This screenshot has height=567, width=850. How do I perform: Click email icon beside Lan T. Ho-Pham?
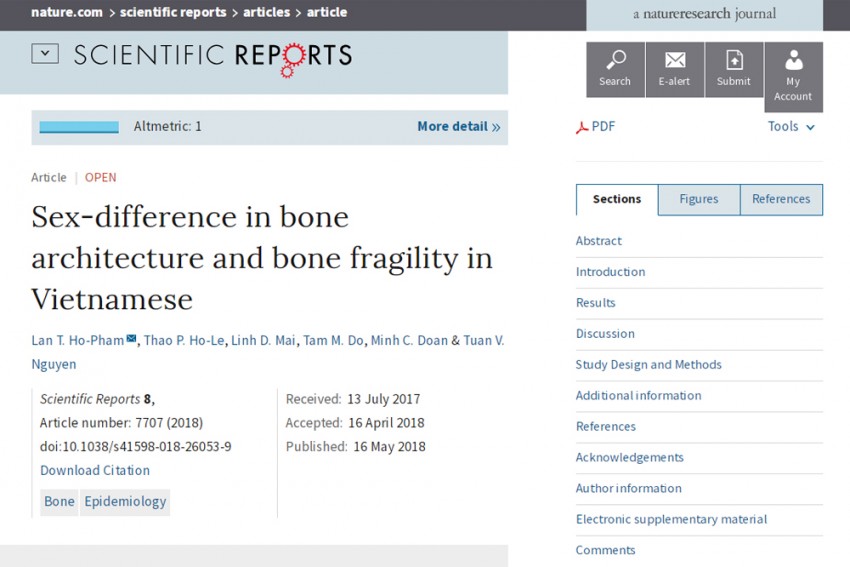pos(131,339)
